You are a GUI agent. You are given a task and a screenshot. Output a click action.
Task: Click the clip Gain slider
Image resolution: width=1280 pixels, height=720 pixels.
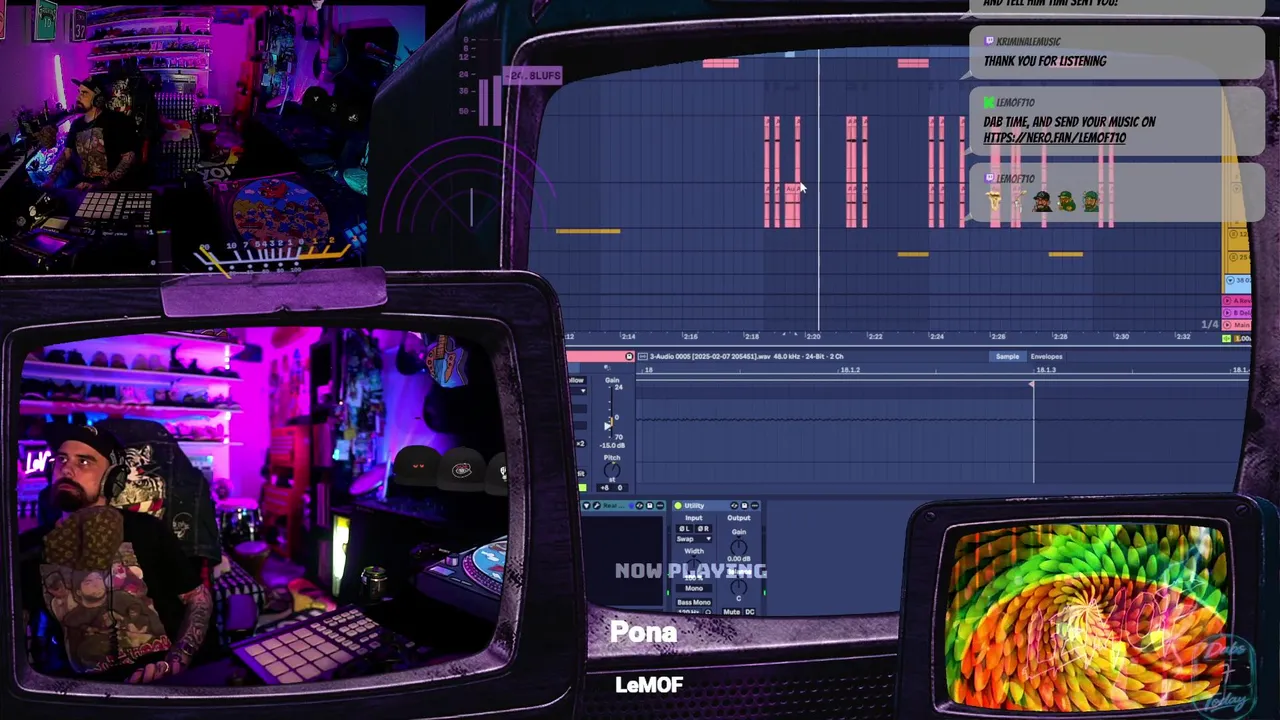click(611, 412)
